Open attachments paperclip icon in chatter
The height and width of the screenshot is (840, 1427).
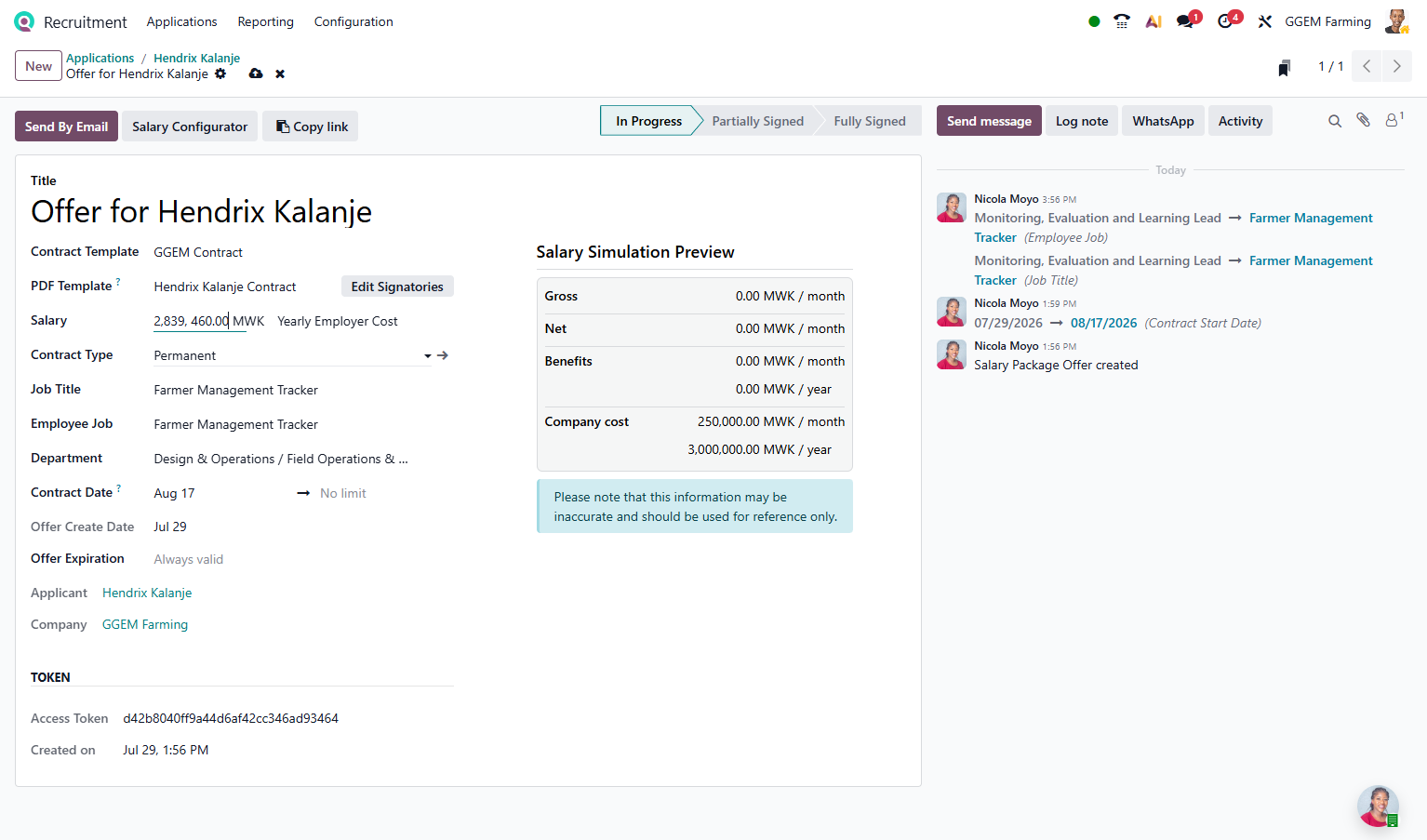tap(1364, 120)
